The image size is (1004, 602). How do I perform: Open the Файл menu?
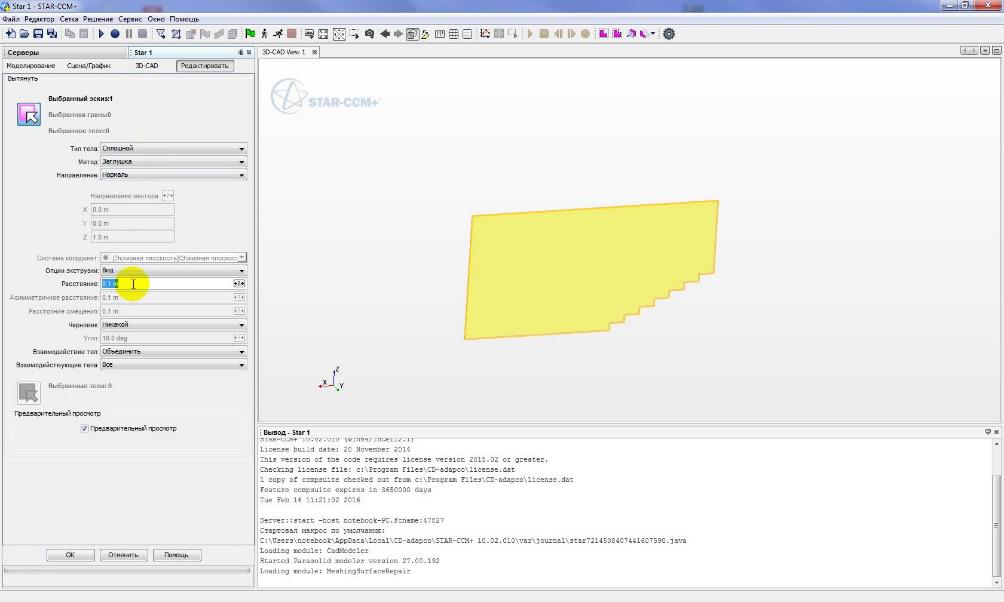10,19
